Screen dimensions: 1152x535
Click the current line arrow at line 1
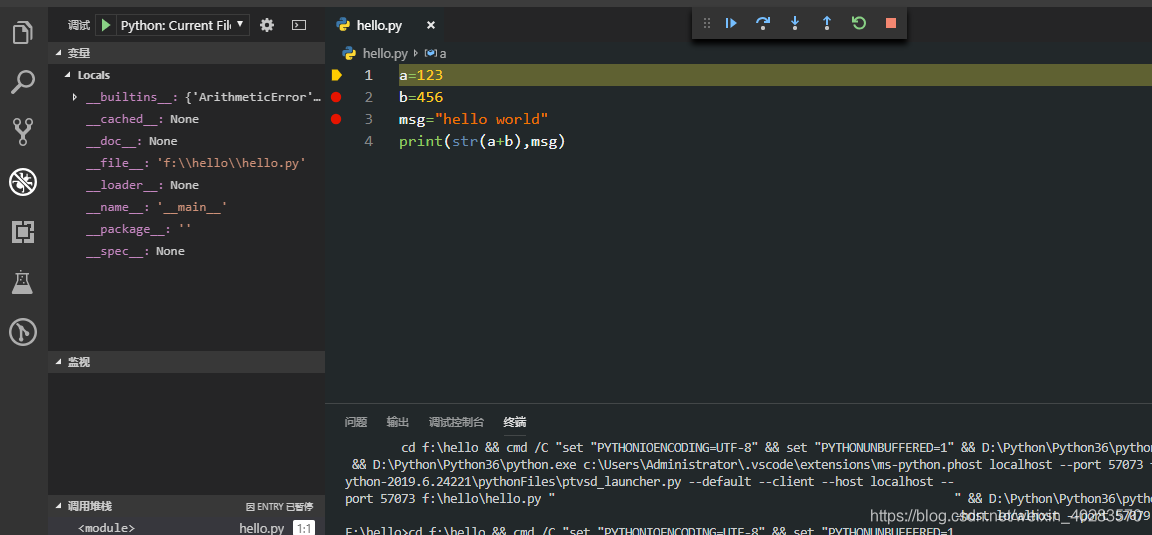336,75
